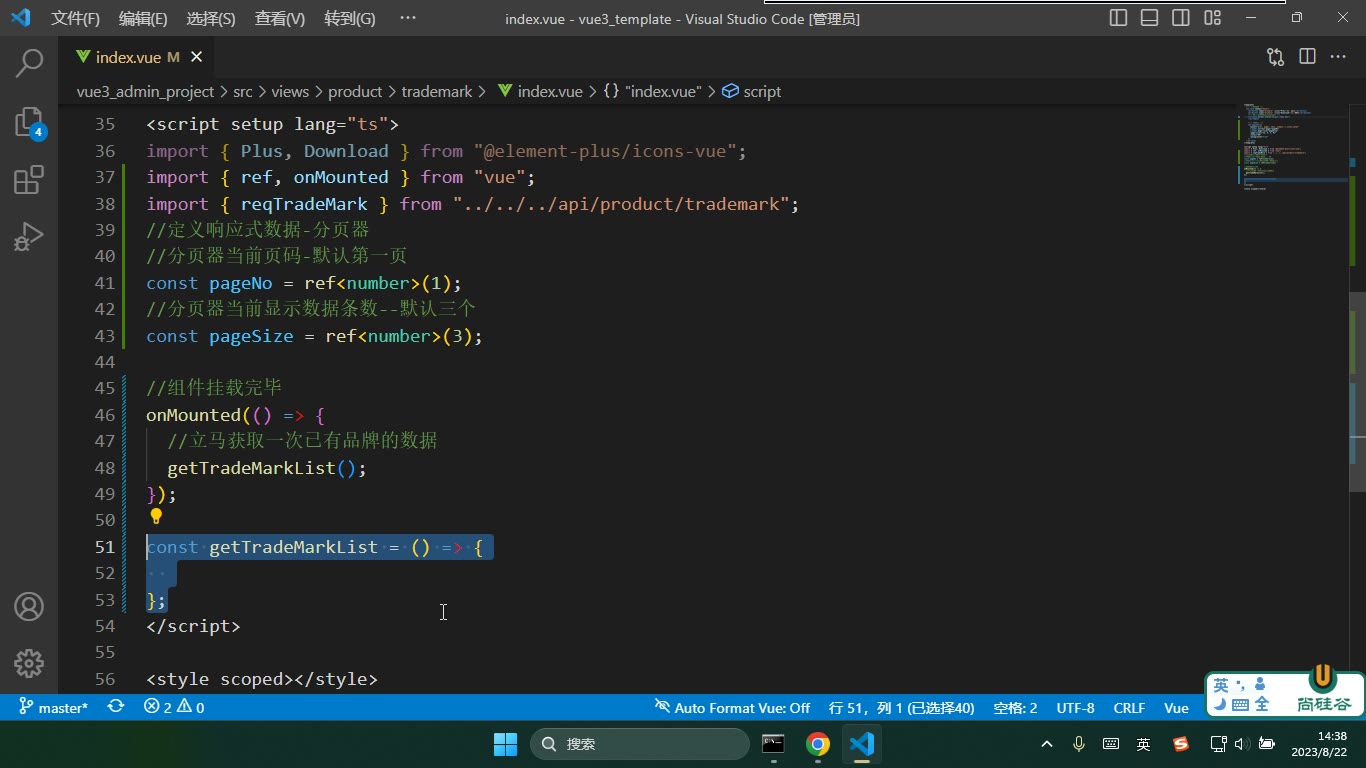Toggle Auto Format Vue: Off status item
Screen dimensions: 1366x768
click(732, 707)
